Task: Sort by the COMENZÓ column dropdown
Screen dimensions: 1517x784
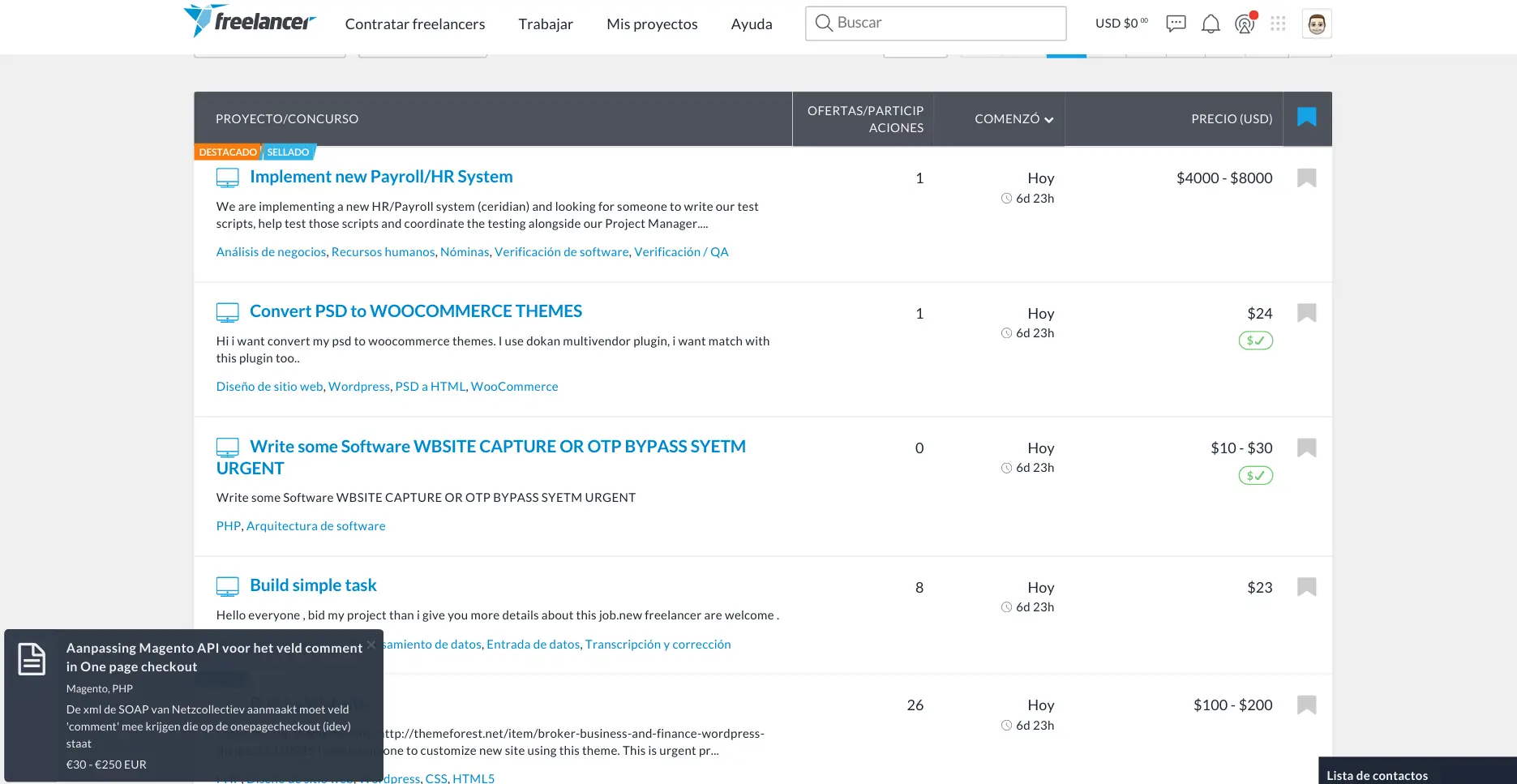Action: (1013, 119)
